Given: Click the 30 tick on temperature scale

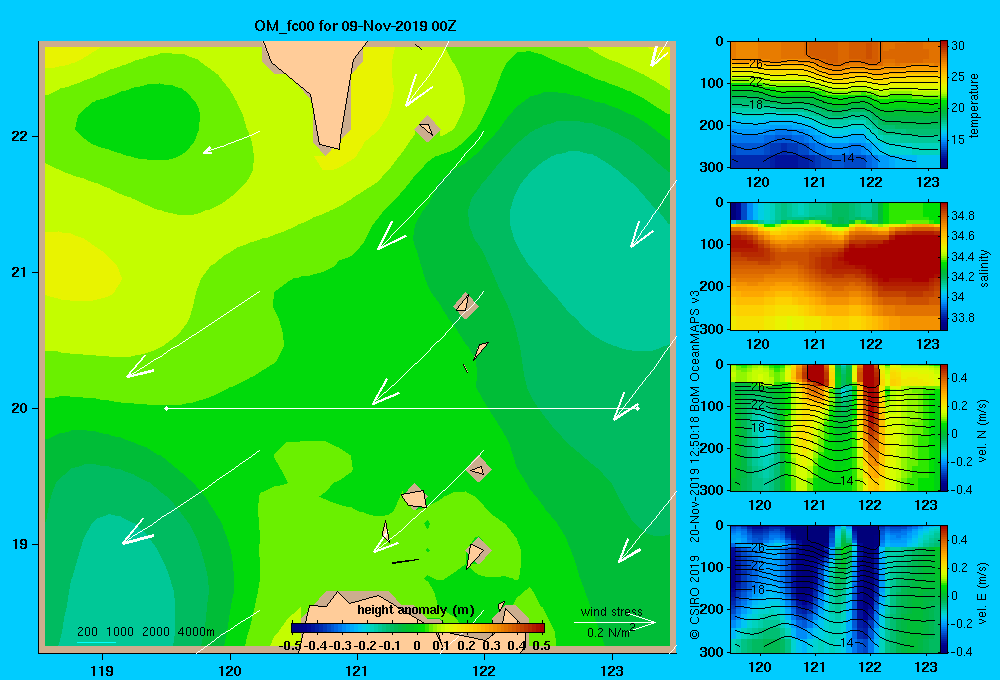Looking at the screenshot, I should coord(958,46).
